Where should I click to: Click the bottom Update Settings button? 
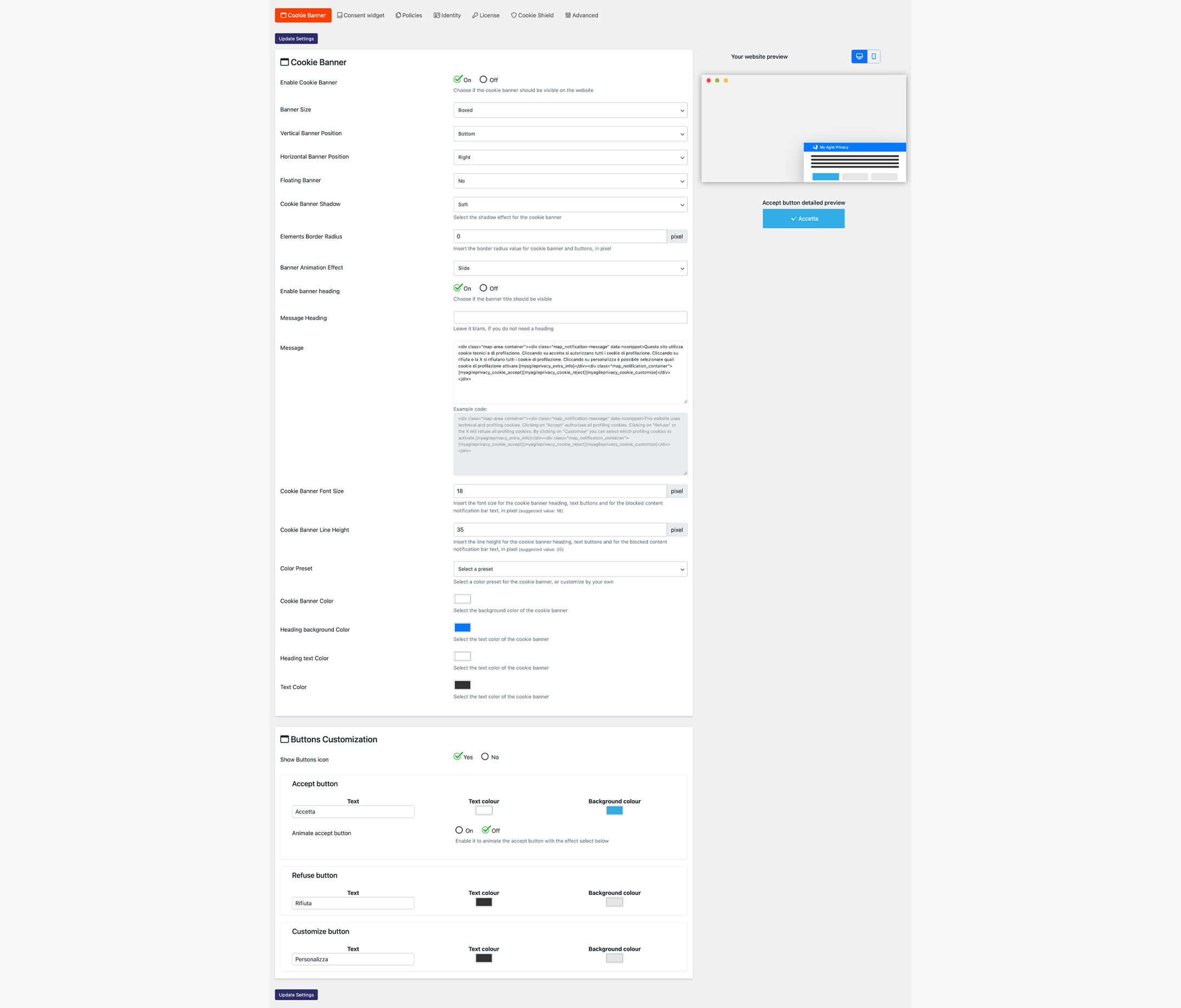[297, 994]
